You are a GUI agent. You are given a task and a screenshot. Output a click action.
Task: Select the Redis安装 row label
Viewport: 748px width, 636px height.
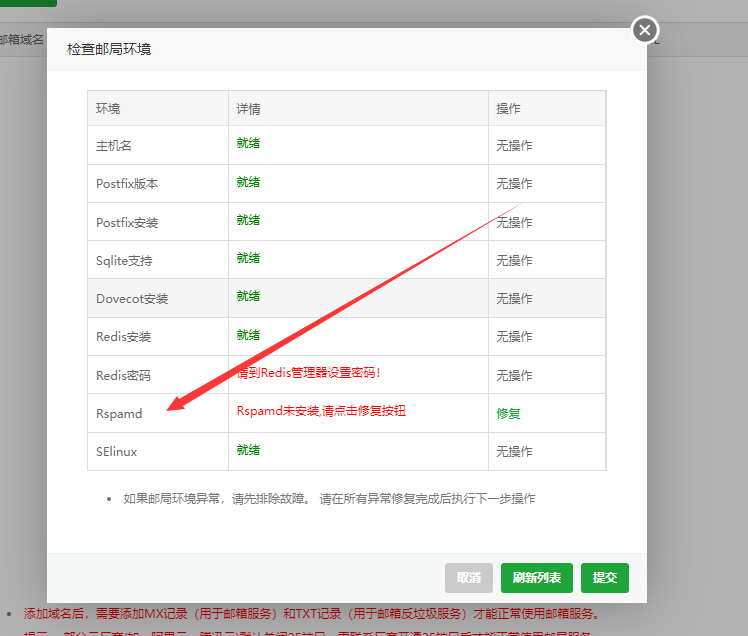[x=124, y=336]
